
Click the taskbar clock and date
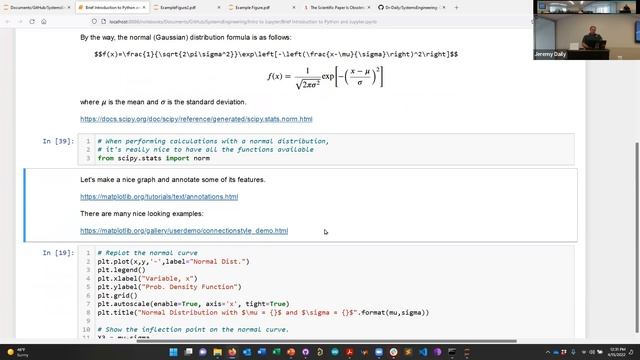tap(617, 352)
